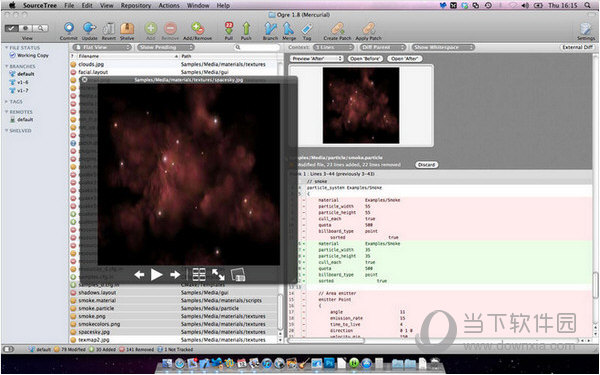600x375 pixels.
Task: Open the Branch tool
Action: click(x=271, y=28)
